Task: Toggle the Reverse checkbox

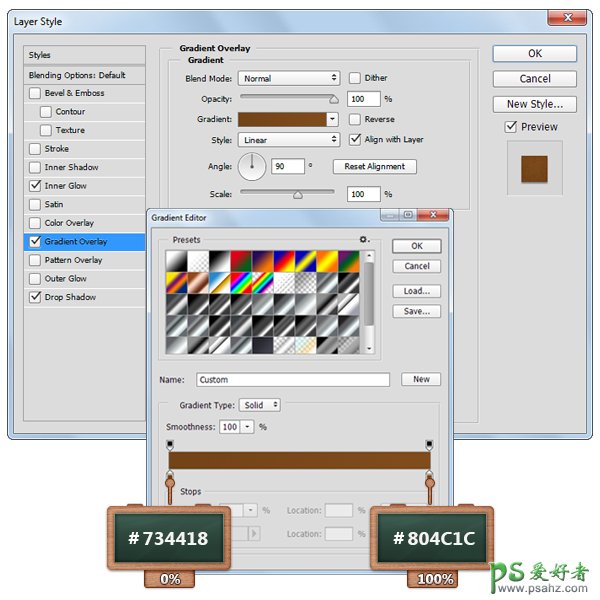Action: (x=355, y=119)
